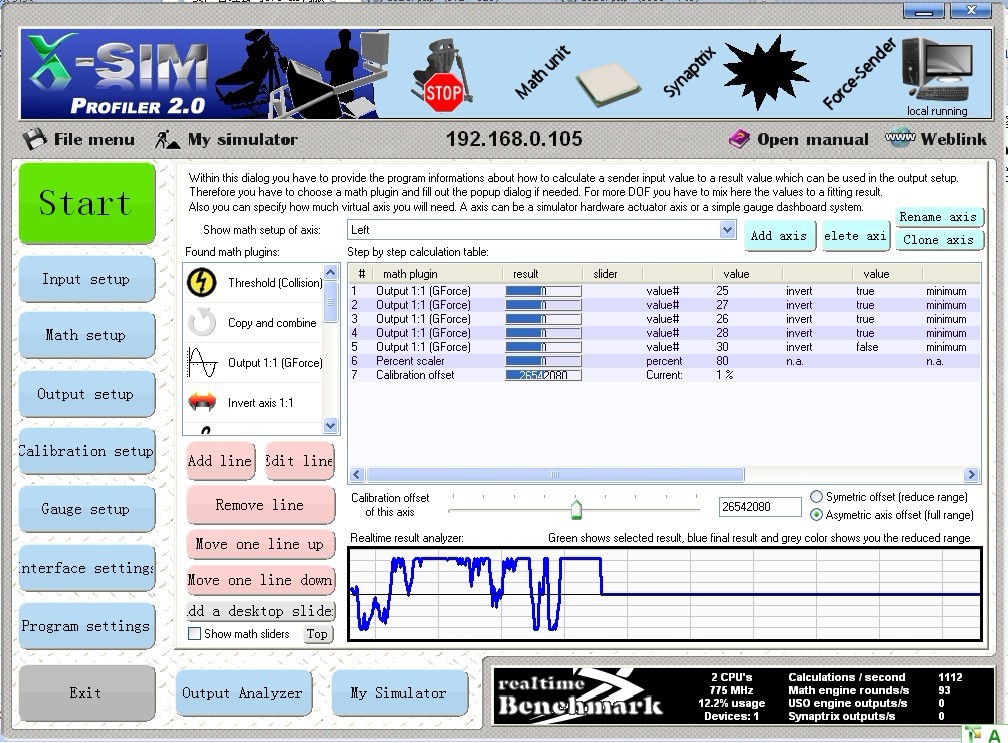The height and width of the screenshot is (743, 1008).
Task: Click the plugin list scroll up arrow
Action: point(330,273)
